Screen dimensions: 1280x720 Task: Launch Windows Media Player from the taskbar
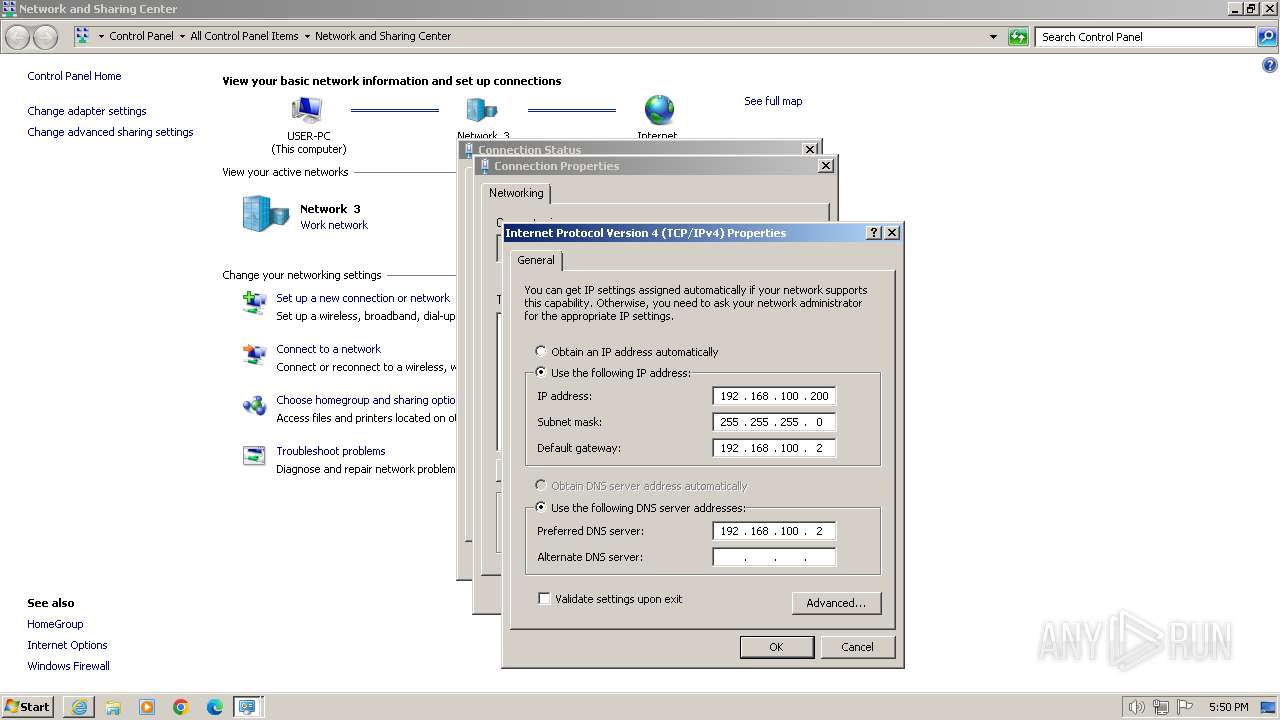pos(147,707)
